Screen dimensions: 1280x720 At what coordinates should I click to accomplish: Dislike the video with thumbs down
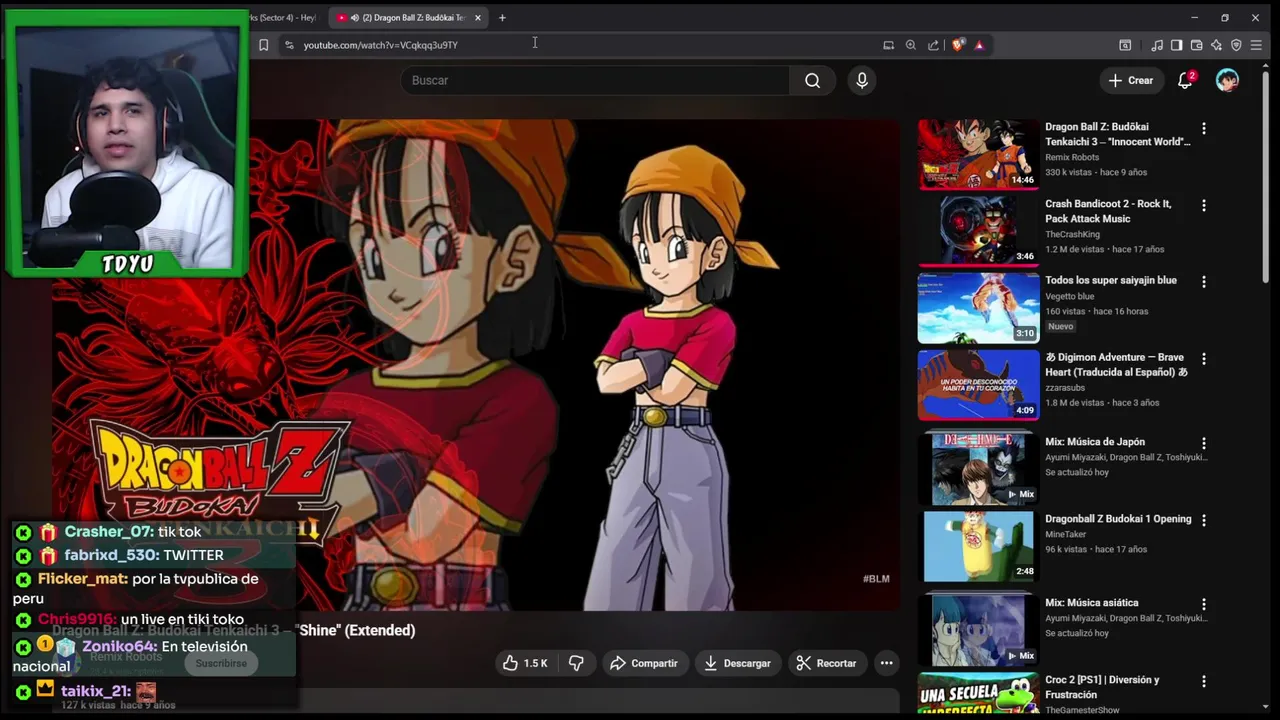coord(576,663)
